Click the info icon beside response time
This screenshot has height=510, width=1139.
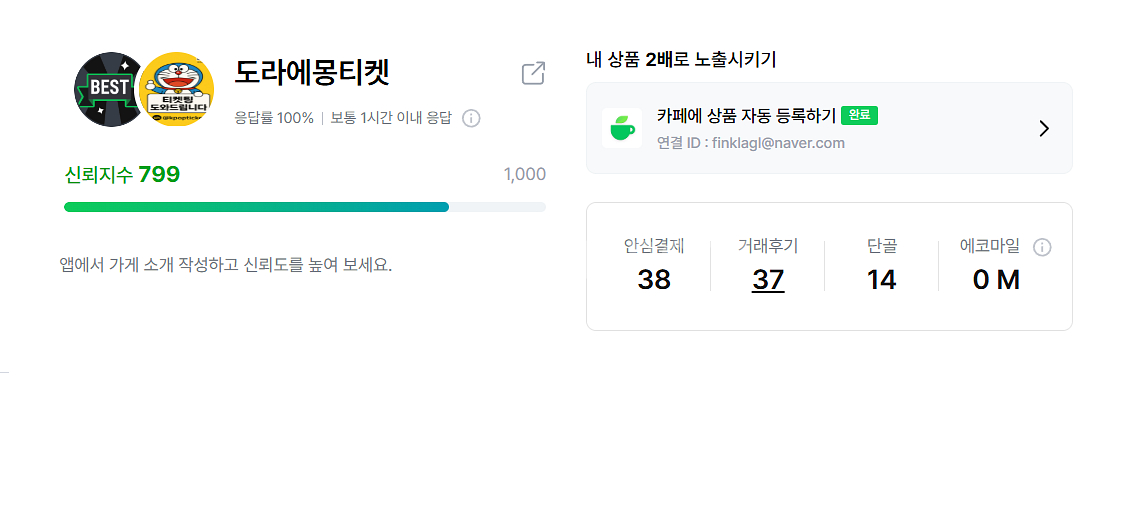pyautogui.click(x=471, y=118)
